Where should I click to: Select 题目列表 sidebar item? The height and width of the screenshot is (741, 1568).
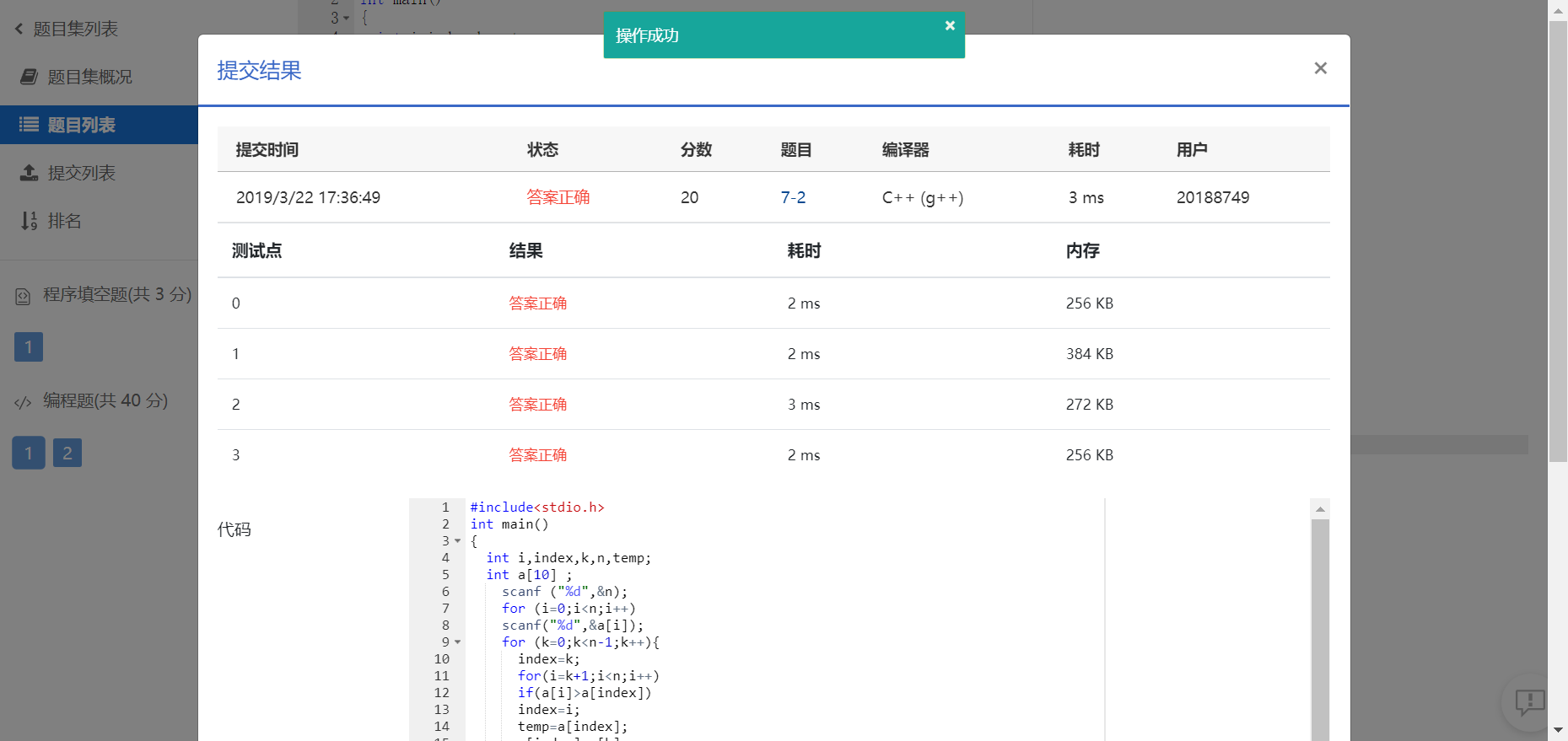click(x=99, y=125)
